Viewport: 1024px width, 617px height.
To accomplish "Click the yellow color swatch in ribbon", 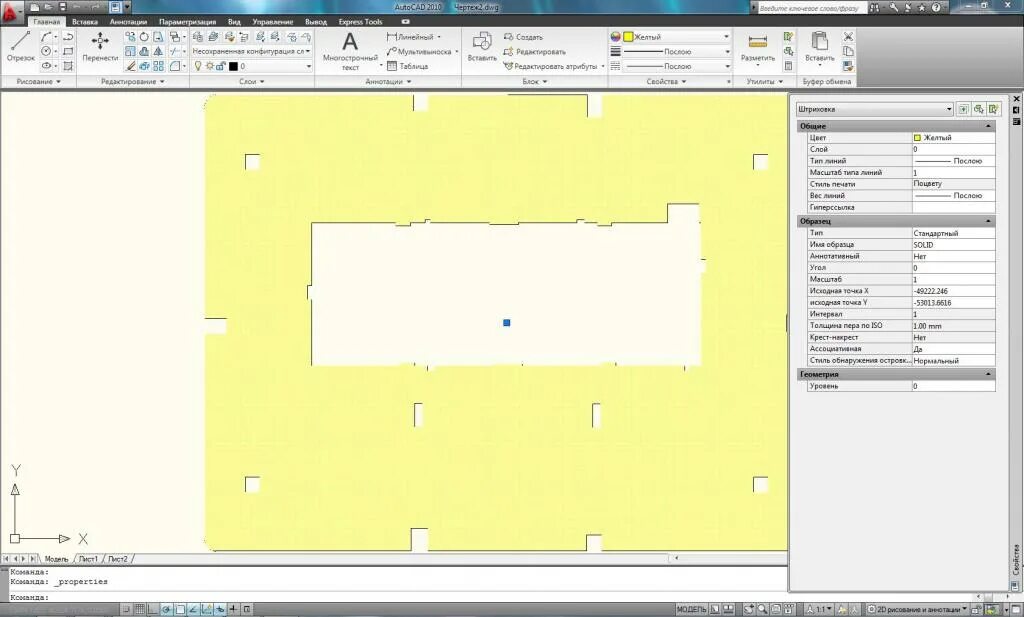I will [628, 37].
